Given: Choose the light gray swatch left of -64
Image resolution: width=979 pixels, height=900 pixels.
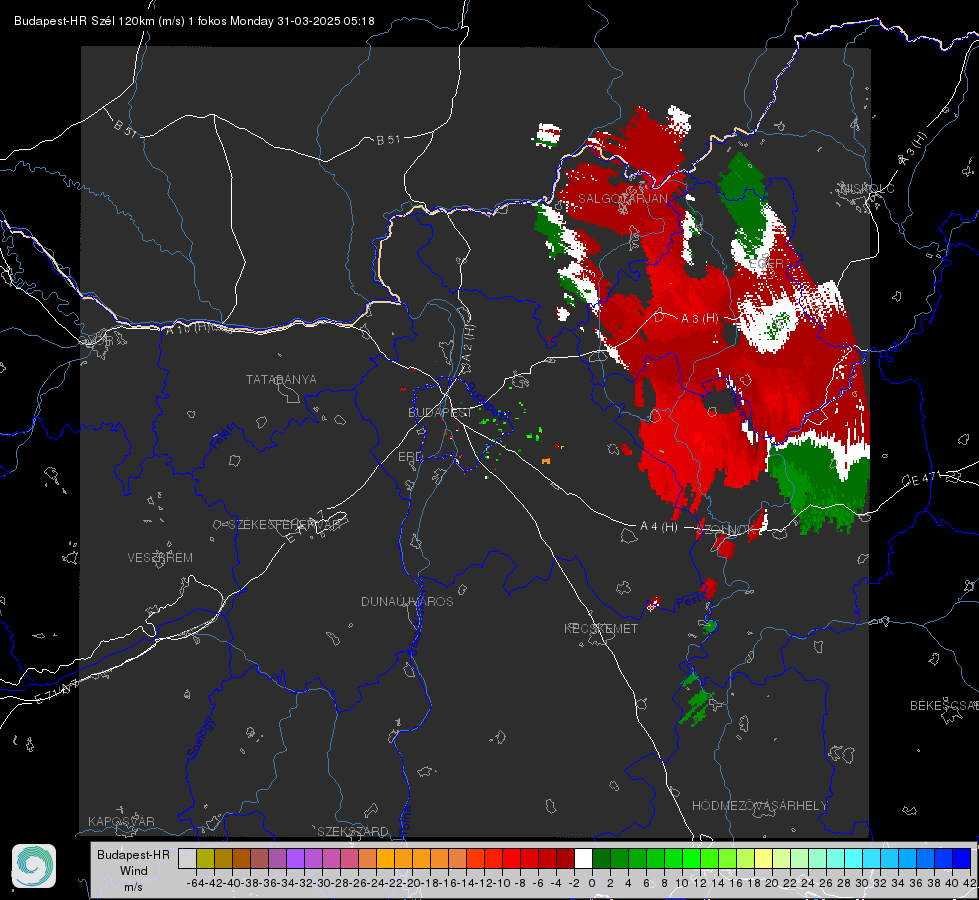Looking at the screenshot, I should 187,859.
